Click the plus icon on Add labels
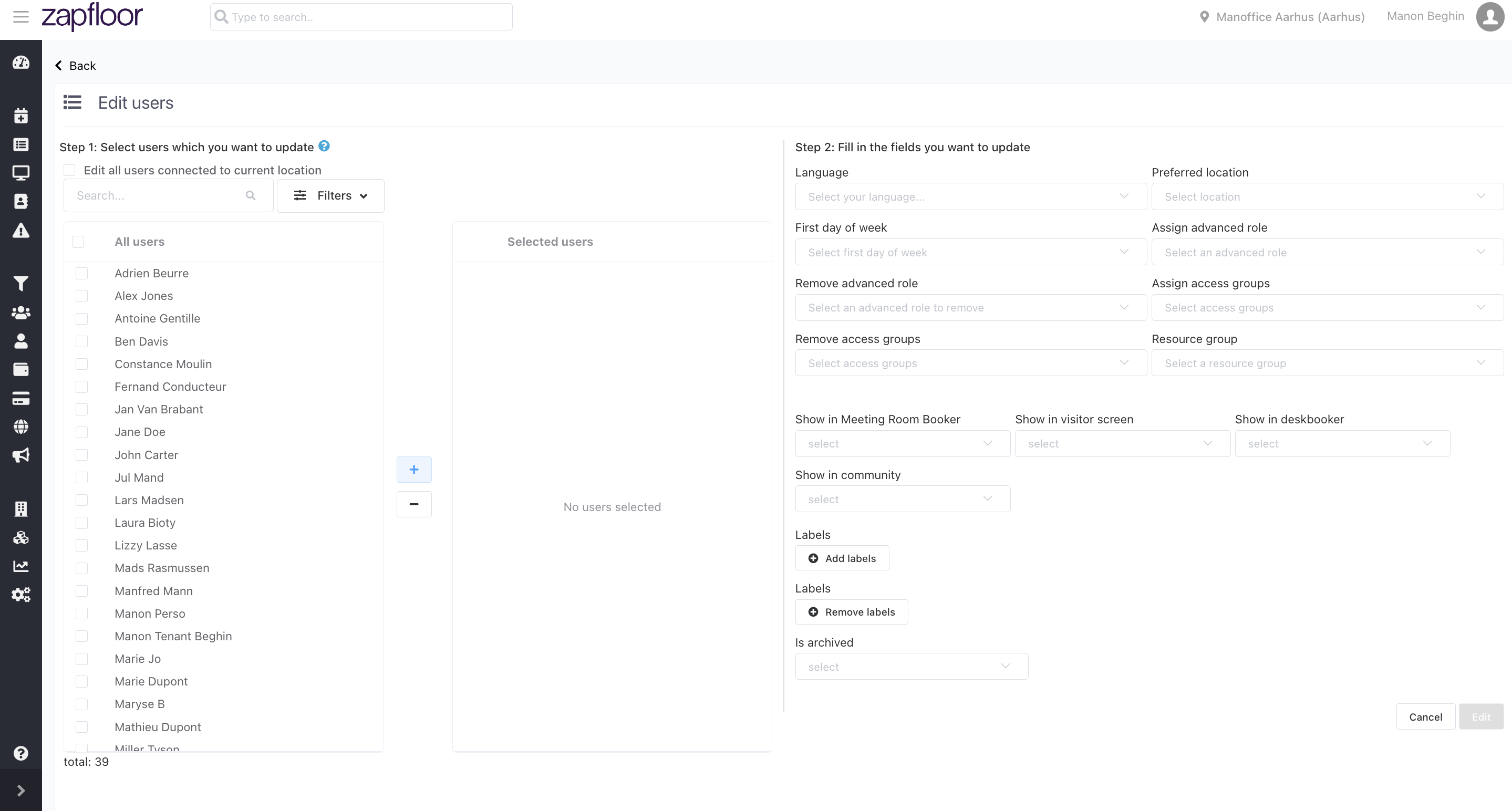Image resolution: width=1512 pixels, height=811 pixels. coord(813,558)
